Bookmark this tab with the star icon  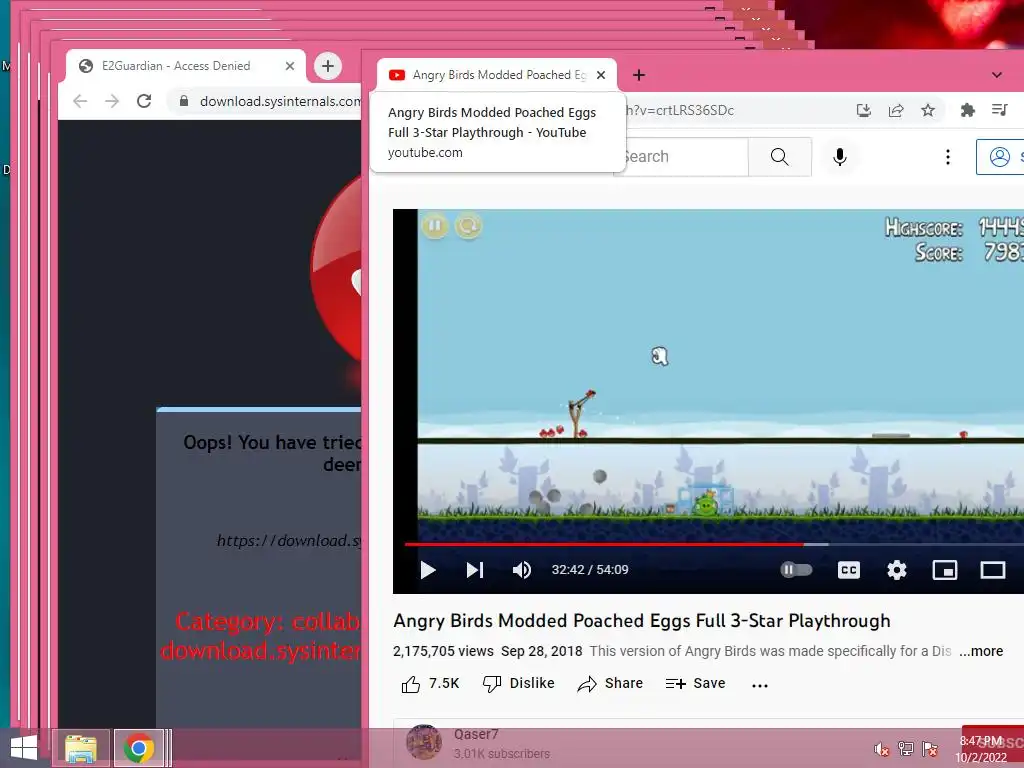(x=928, y=110)
